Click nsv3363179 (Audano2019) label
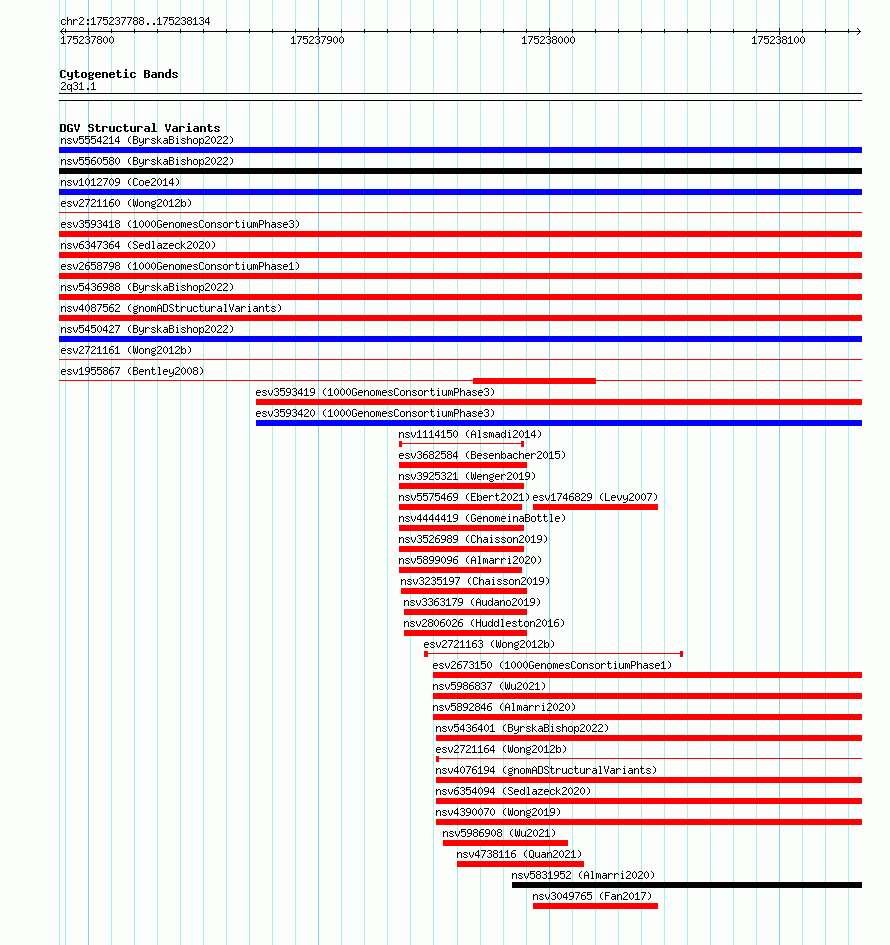The height and width of the screenshot is (945, 890). click(472, 603)
